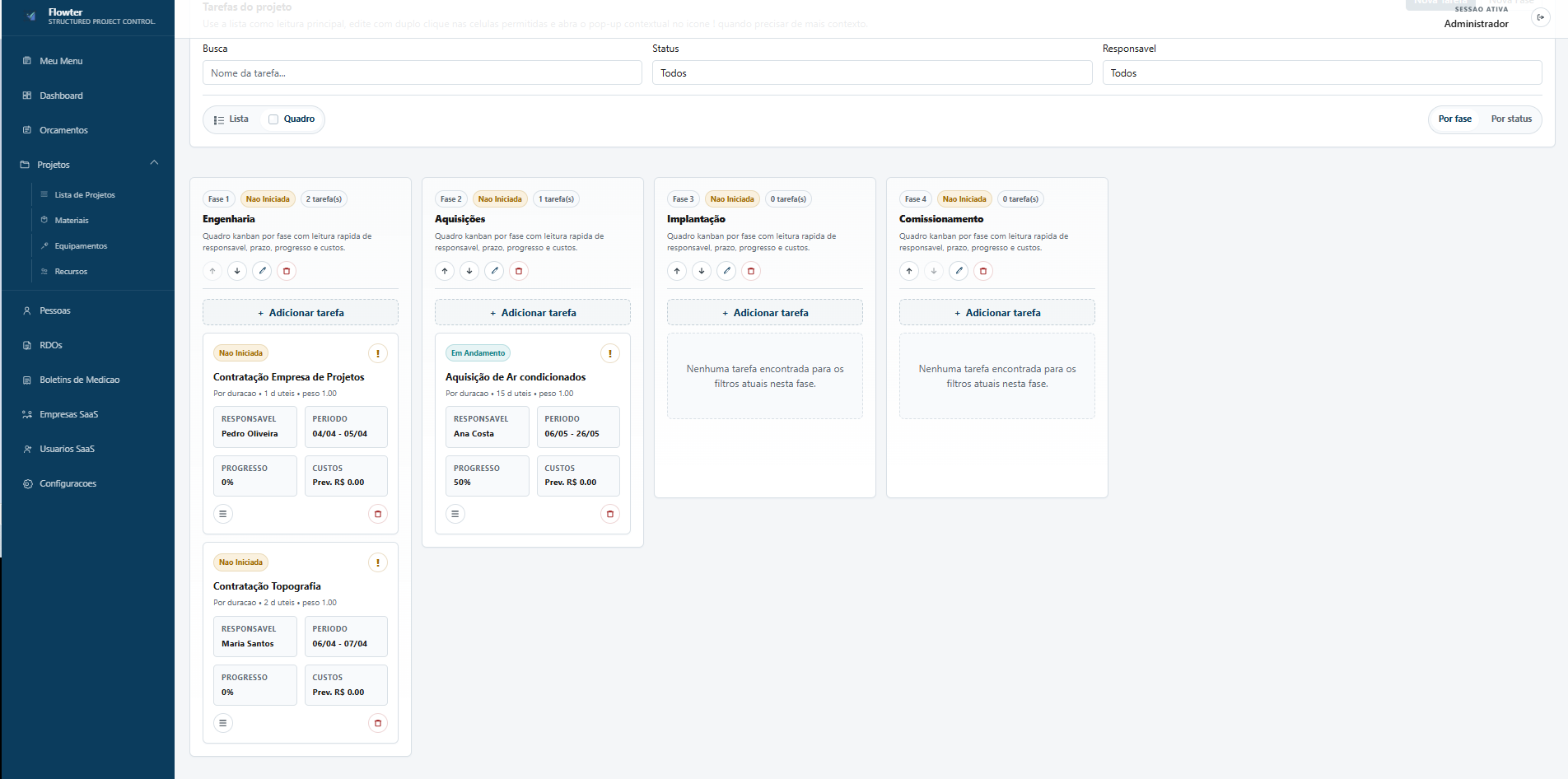Click the edit pencil icon on Engenharia phase

(x=262, y=270)
